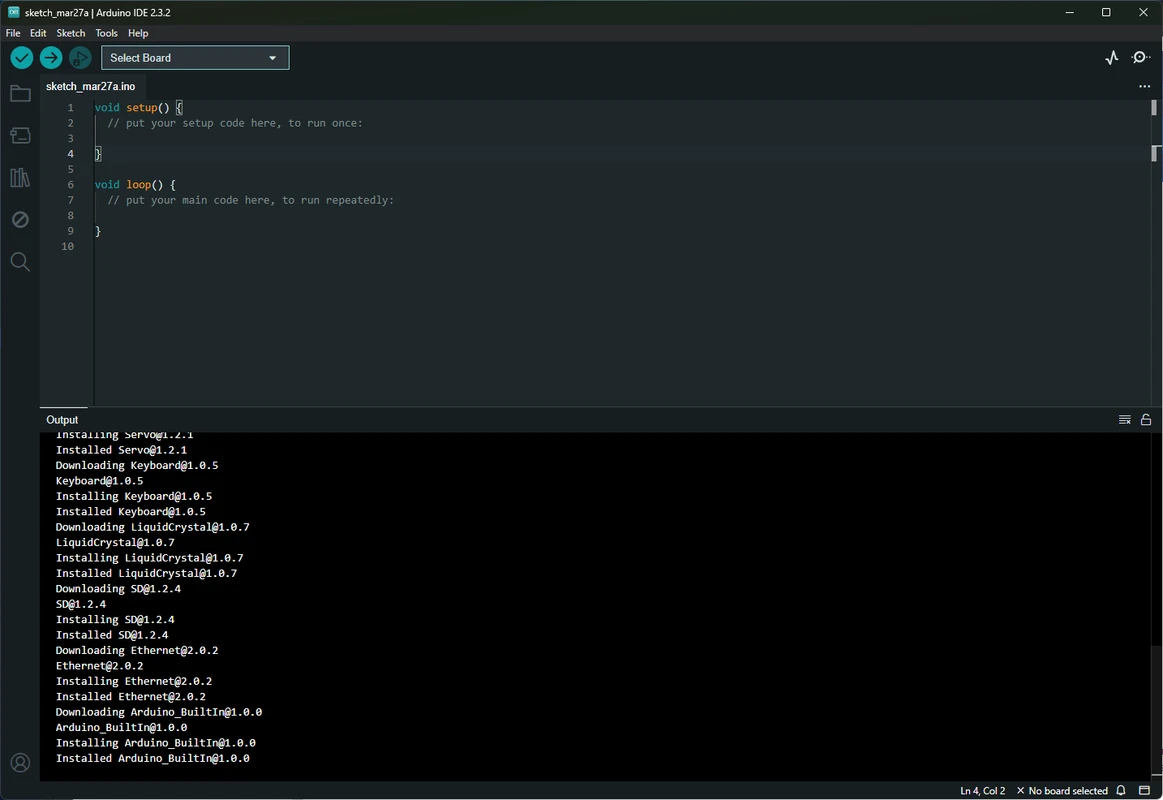
Task: Open the Serial Monitor
Action: click(1141, 58)
